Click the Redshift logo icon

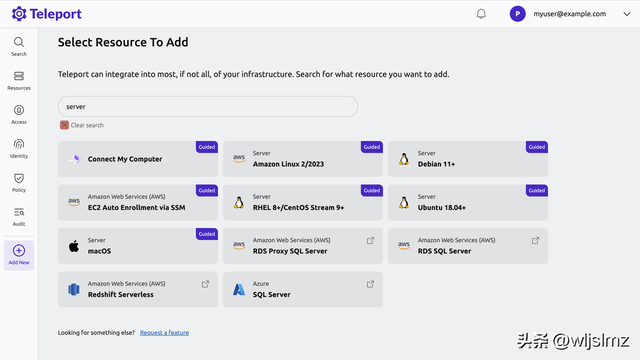coord(74,289)
